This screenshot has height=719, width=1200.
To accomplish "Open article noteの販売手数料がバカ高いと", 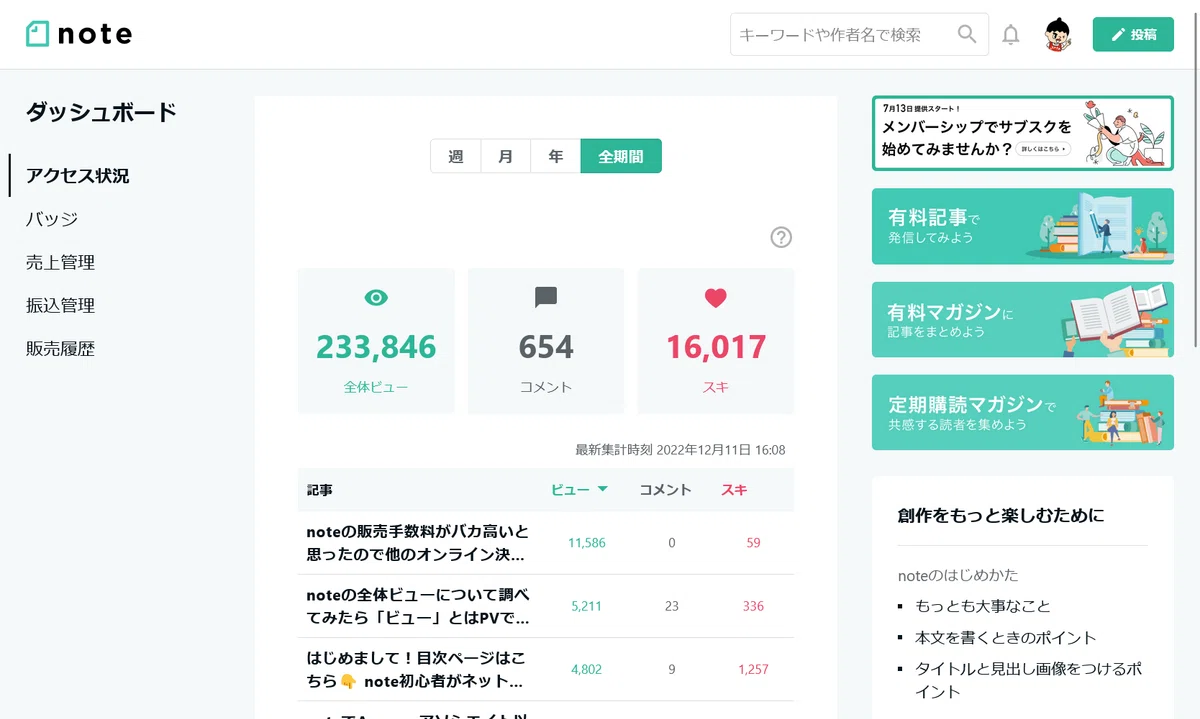I will tap(418, 543).
